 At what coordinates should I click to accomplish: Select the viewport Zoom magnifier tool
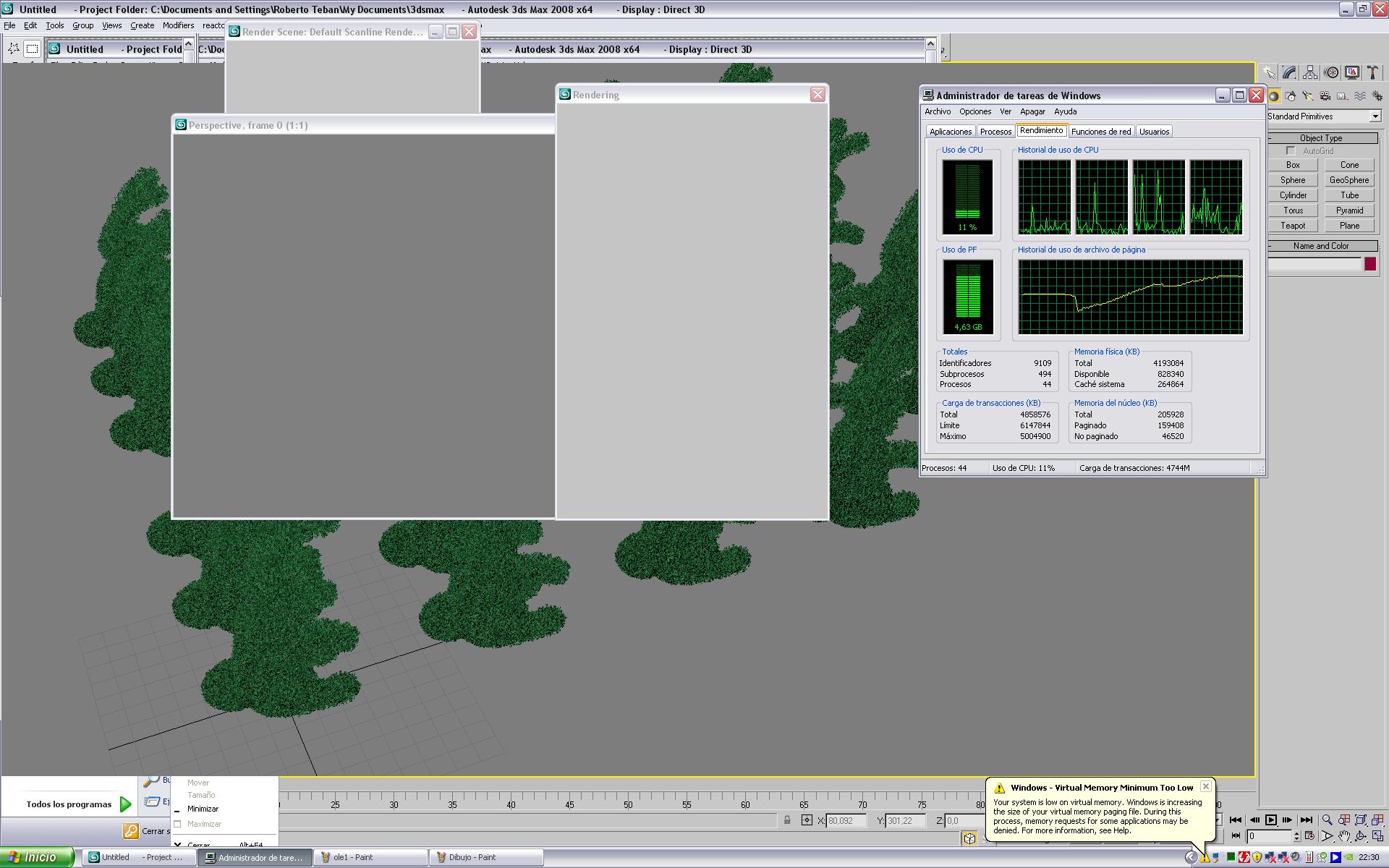coord(1327,820)
